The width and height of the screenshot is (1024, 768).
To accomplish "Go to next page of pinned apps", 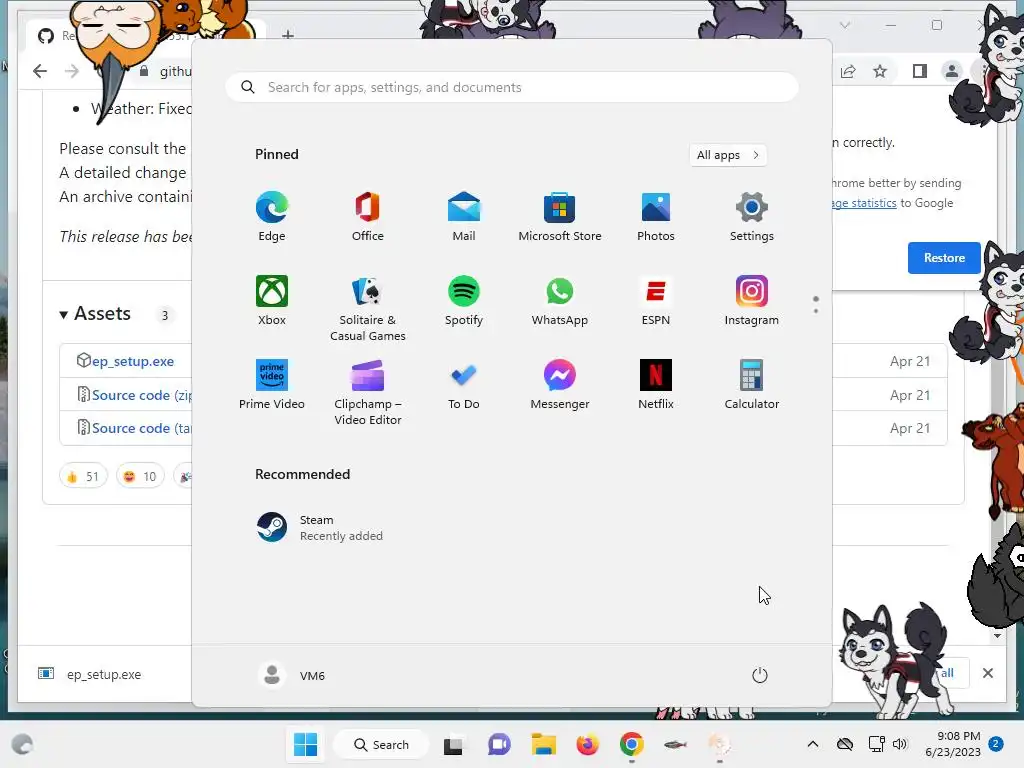I will [x=816, y=311].
